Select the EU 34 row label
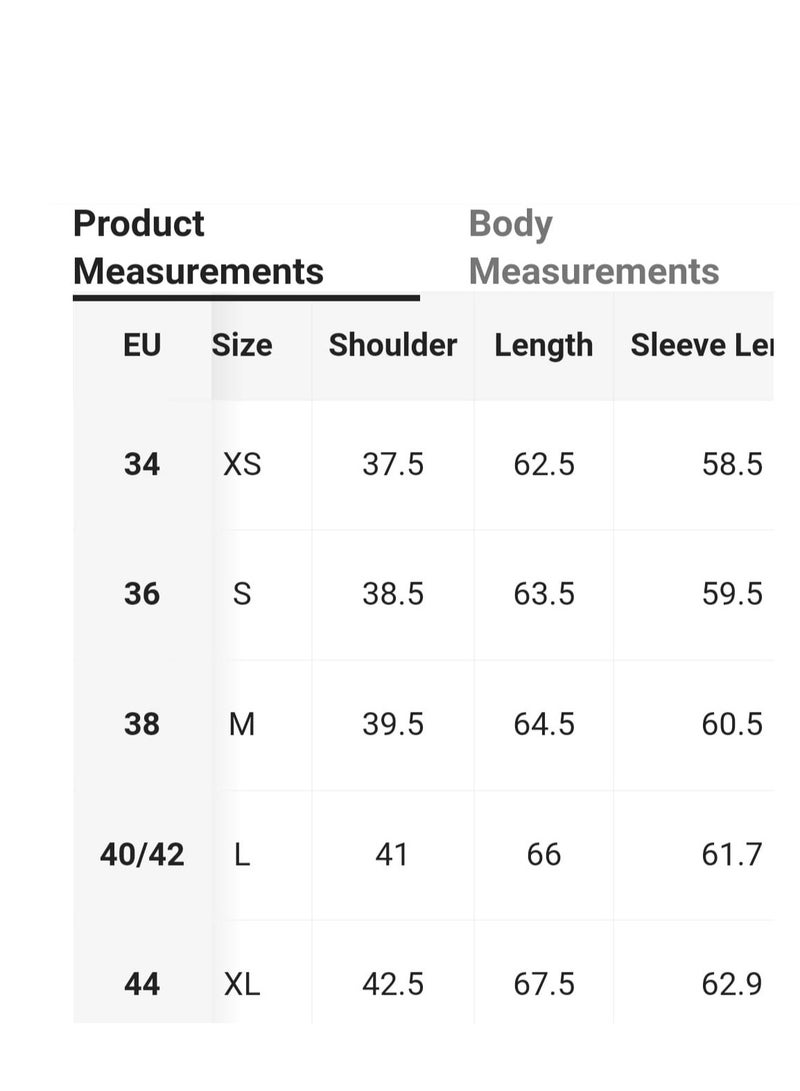 [x=142, y=464]
